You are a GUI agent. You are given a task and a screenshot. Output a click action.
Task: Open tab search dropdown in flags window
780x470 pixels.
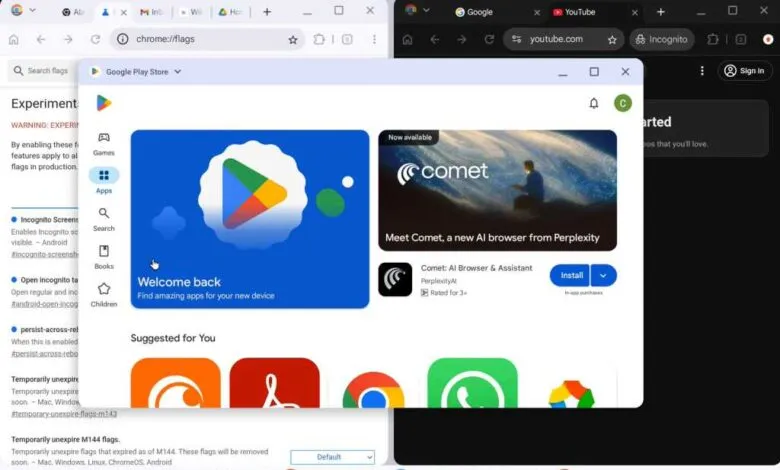coord(32,10)
